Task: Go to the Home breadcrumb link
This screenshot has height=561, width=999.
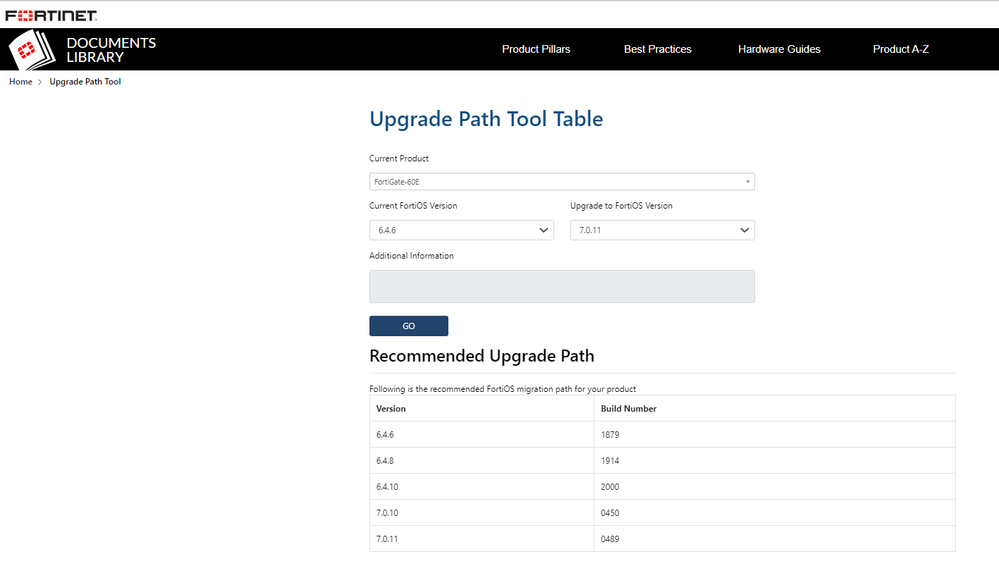Action: (x=21, y=82)
